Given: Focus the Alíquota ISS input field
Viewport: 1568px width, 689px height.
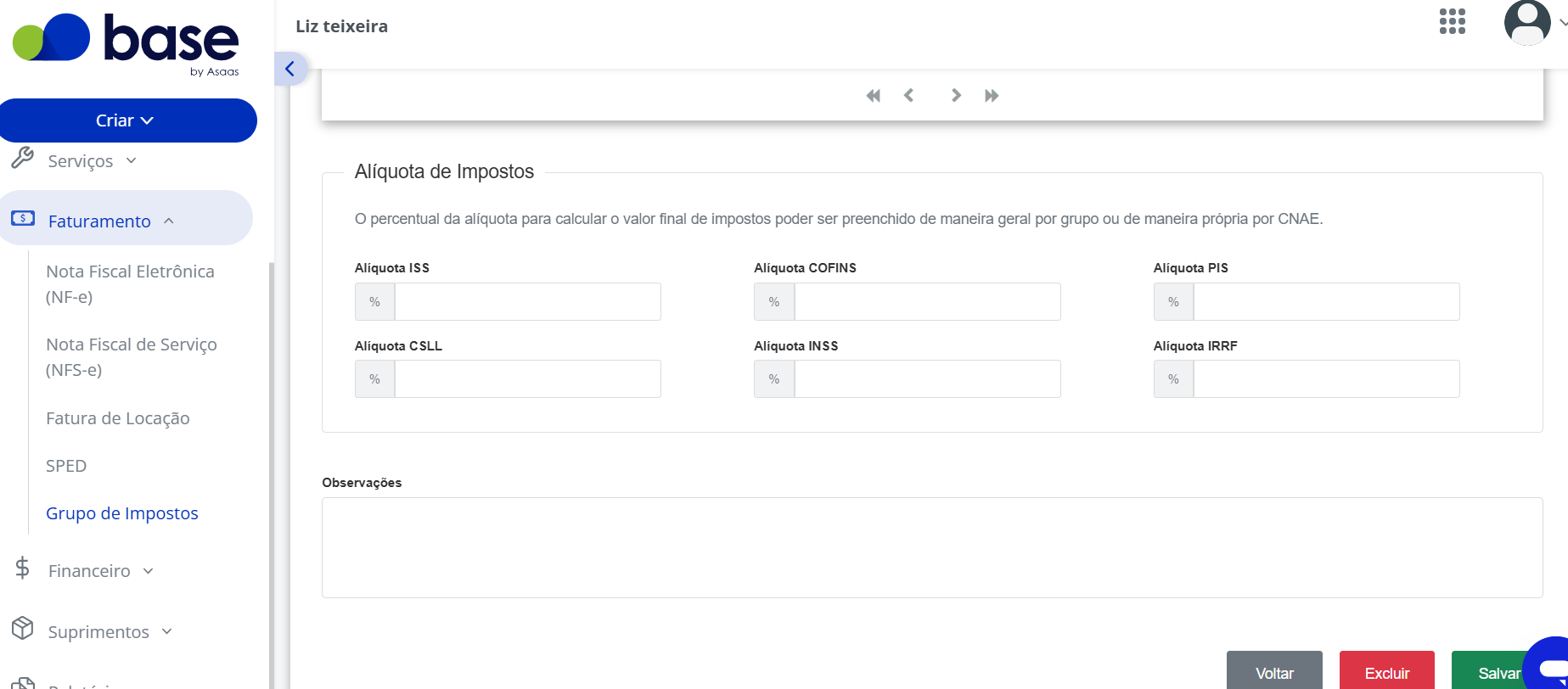Looking at the screenshot, I should tap(527, 302).
